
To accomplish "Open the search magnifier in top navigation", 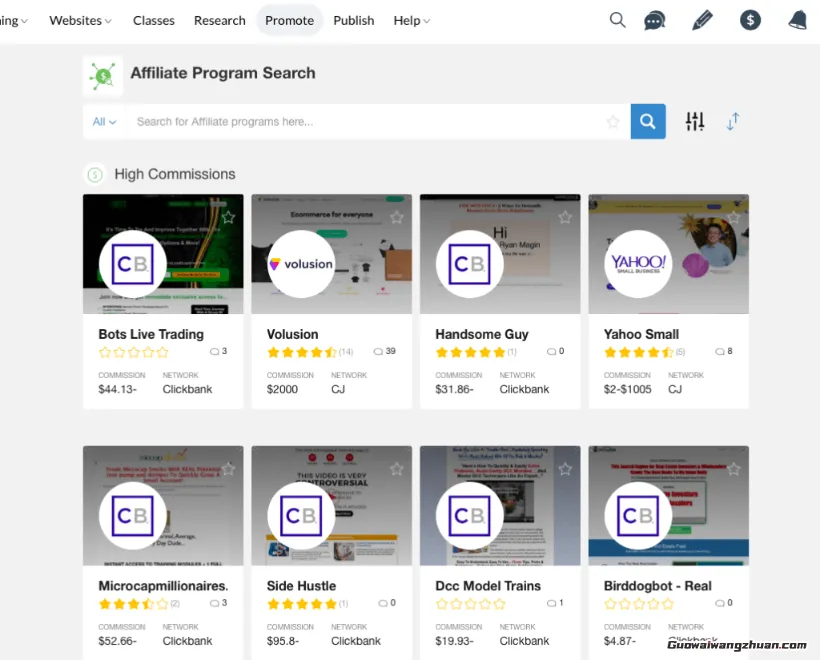I will pyautogui.click(x=617, y=20).
